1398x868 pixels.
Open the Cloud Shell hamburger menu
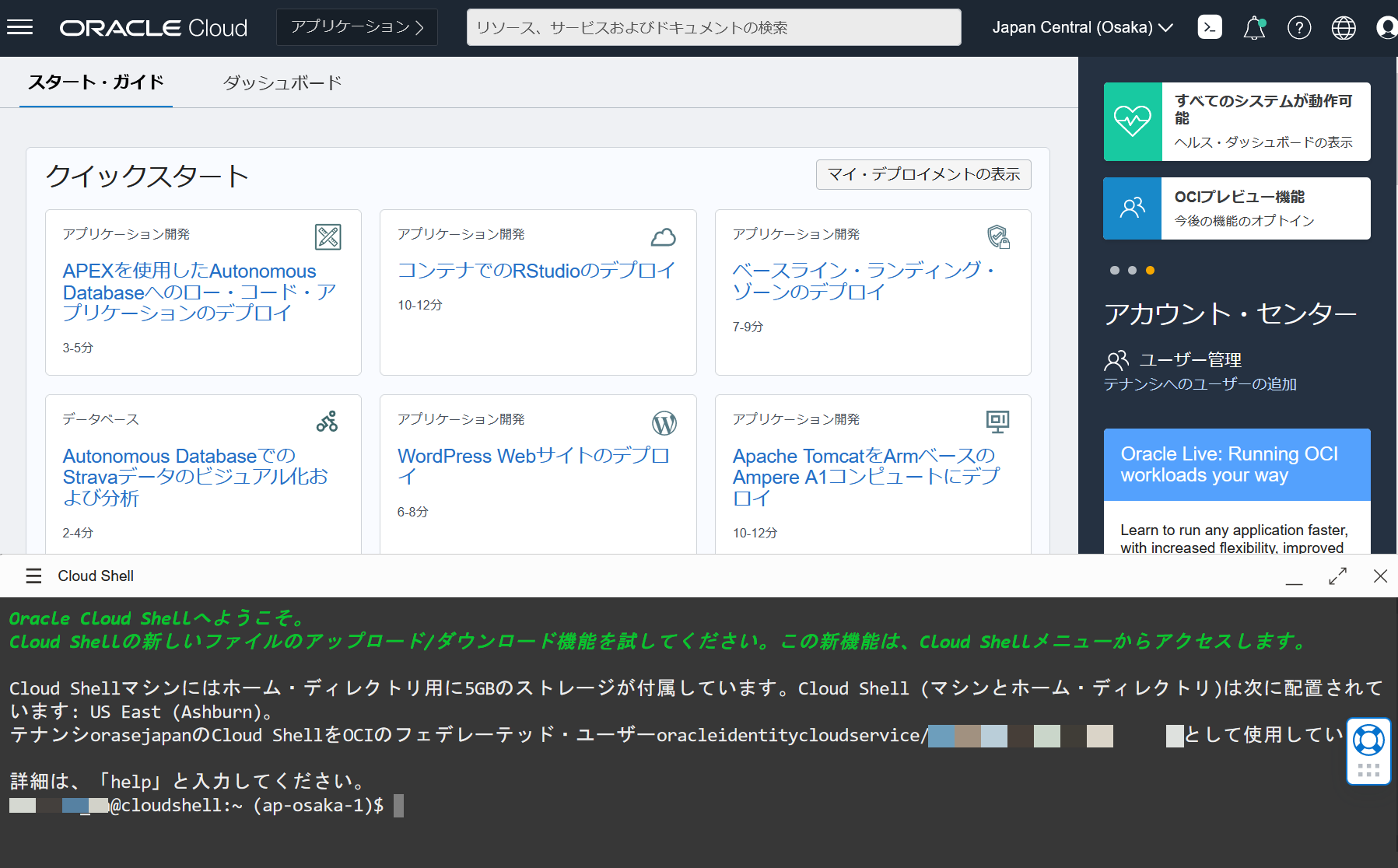click(33, 576)
